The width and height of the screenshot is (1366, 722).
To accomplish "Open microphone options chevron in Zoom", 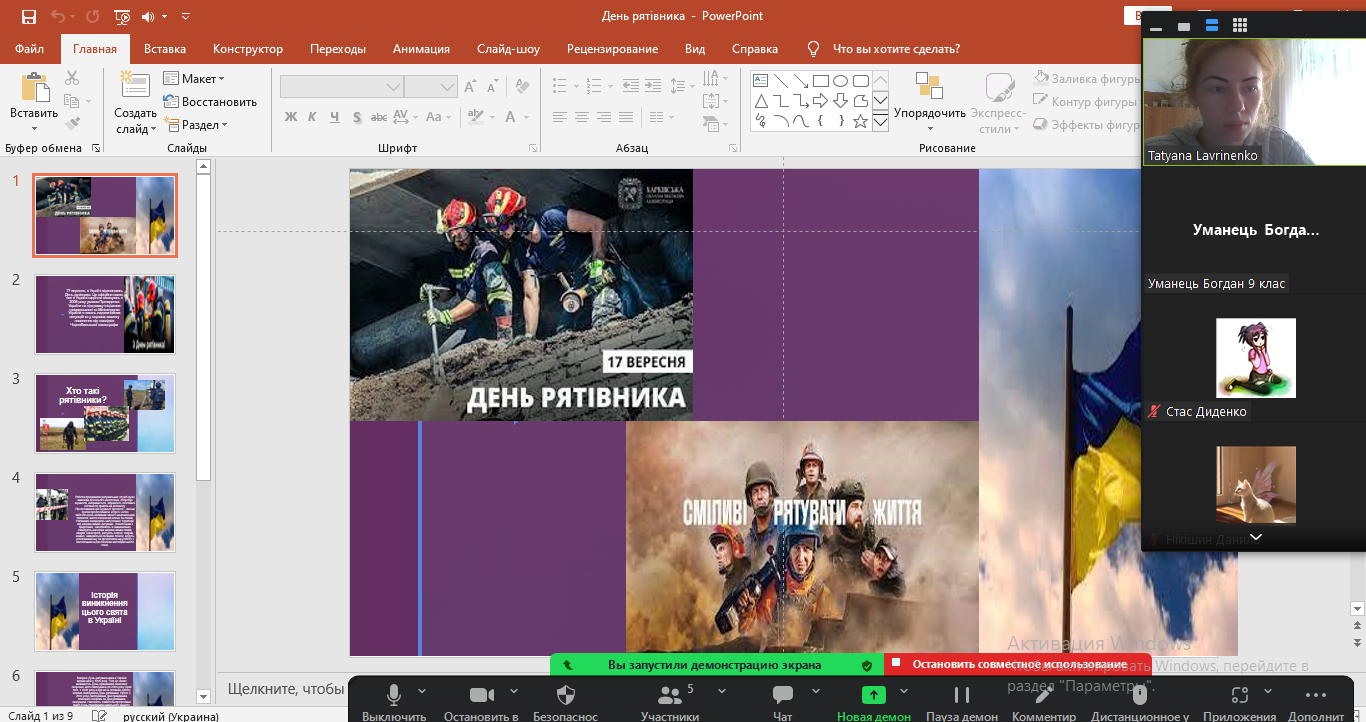I will [422, 691].
